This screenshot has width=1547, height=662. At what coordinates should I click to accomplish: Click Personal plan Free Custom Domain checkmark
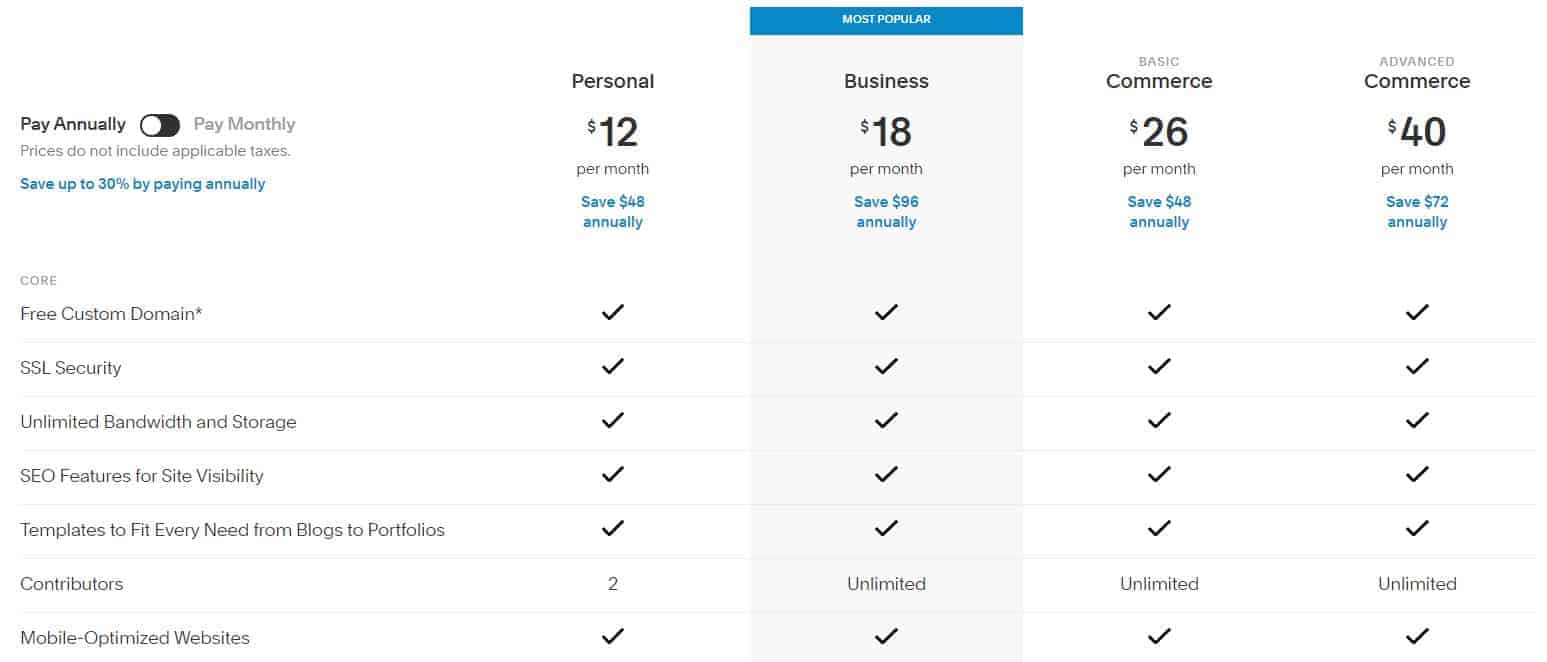click(612, 313)
